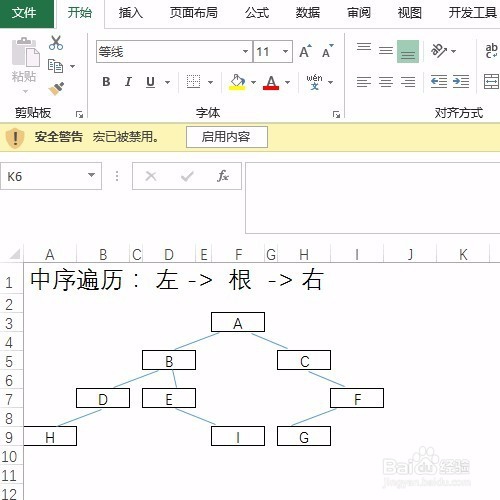500x500 pixels.
Task: Switch to the 页面布局 tab
Action: click(x=194, y=13)
